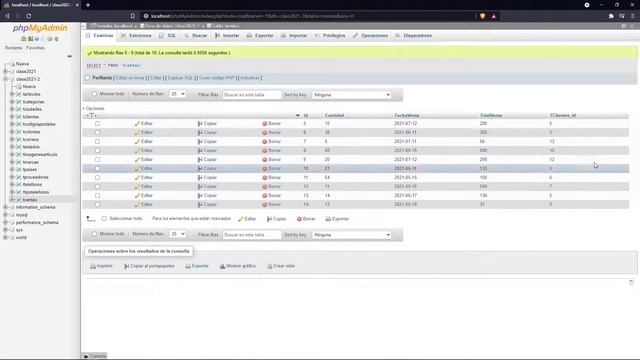Click pencil Editar icon in row id 14

pyautogui.click(x=137, y=204)
